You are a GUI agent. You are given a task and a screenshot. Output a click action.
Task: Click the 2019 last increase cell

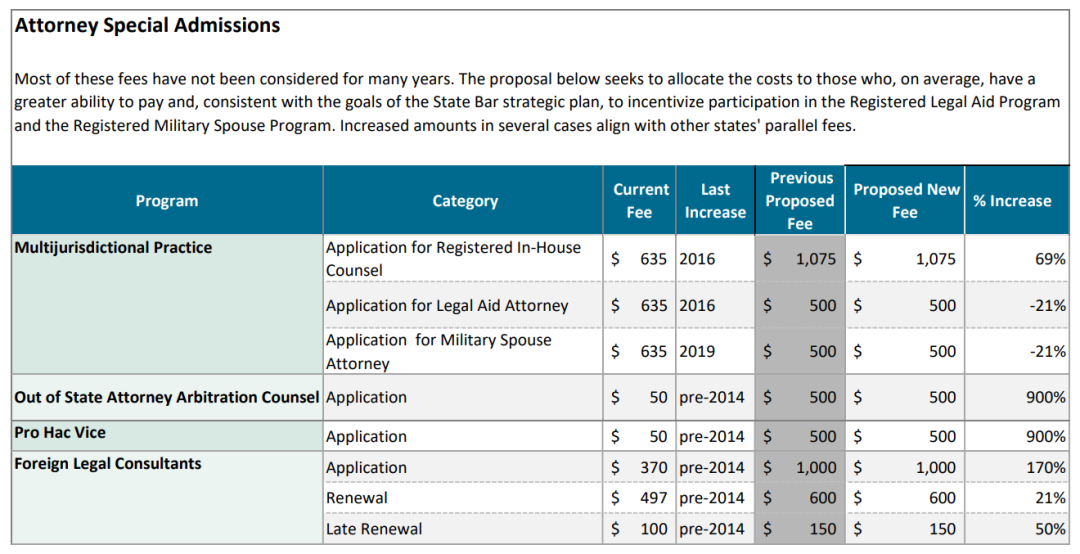[697, 352]
